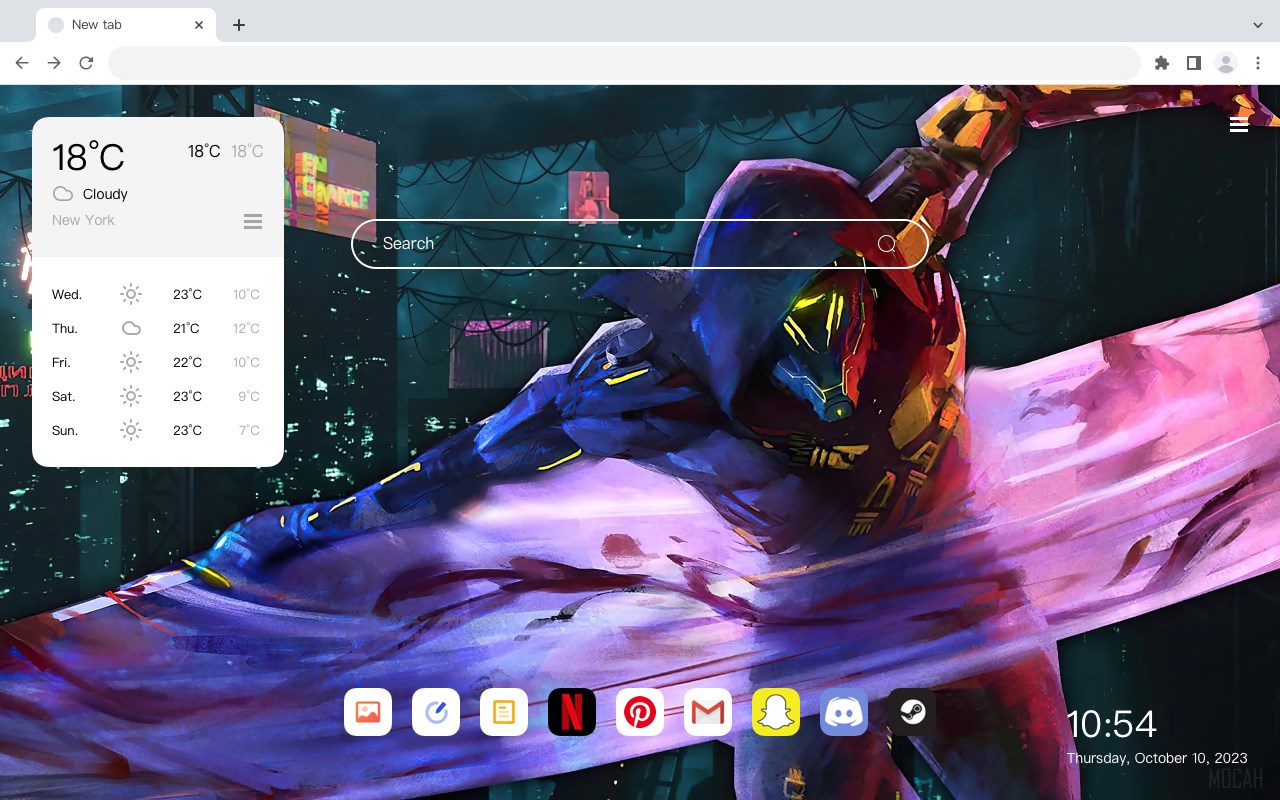Open the Steam shortcut

coord(912,712)
